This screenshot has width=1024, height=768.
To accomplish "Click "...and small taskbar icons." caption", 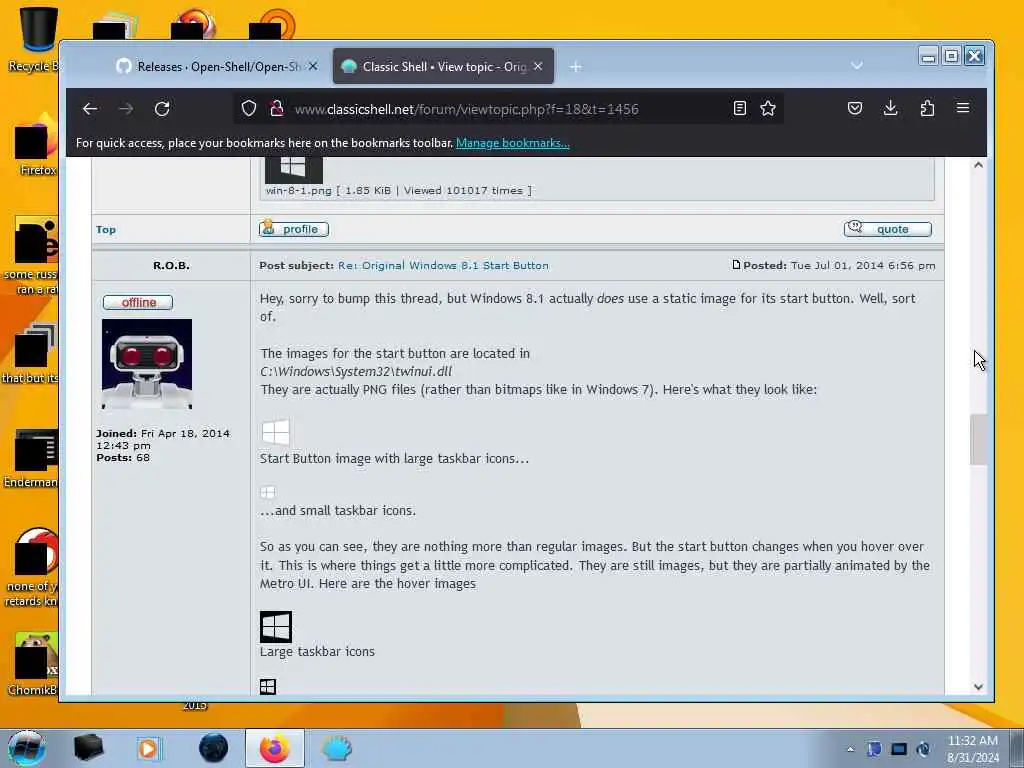I will [338, 511].
